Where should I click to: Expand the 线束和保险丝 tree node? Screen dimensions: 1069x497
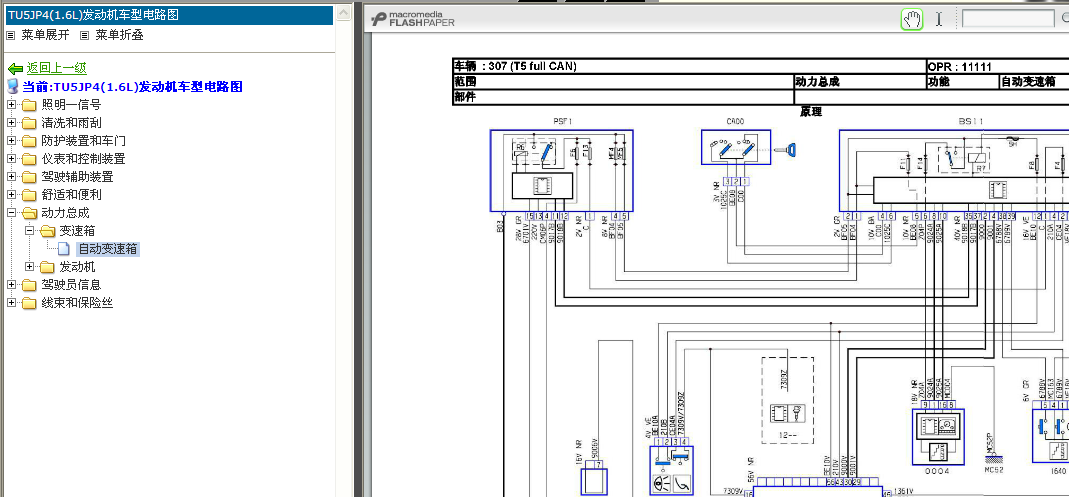(x=12, y=303)
